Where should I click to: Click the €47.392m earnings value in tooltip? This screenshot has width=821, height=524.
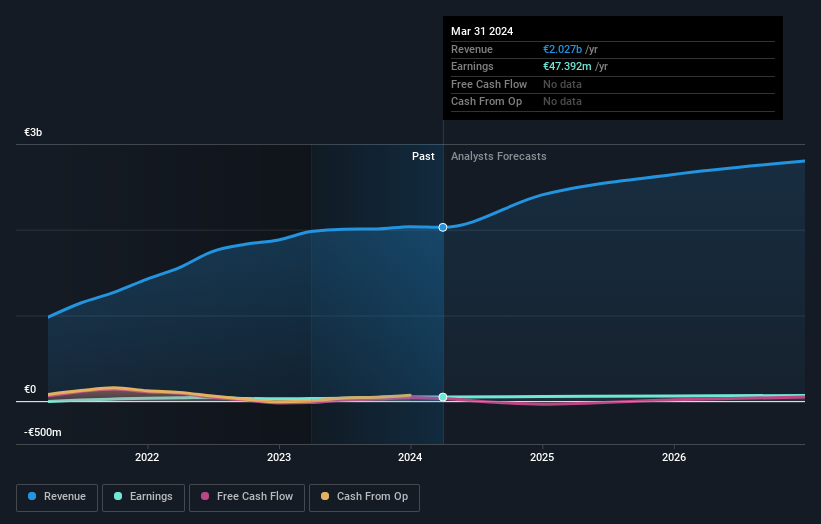click(567, 66)
